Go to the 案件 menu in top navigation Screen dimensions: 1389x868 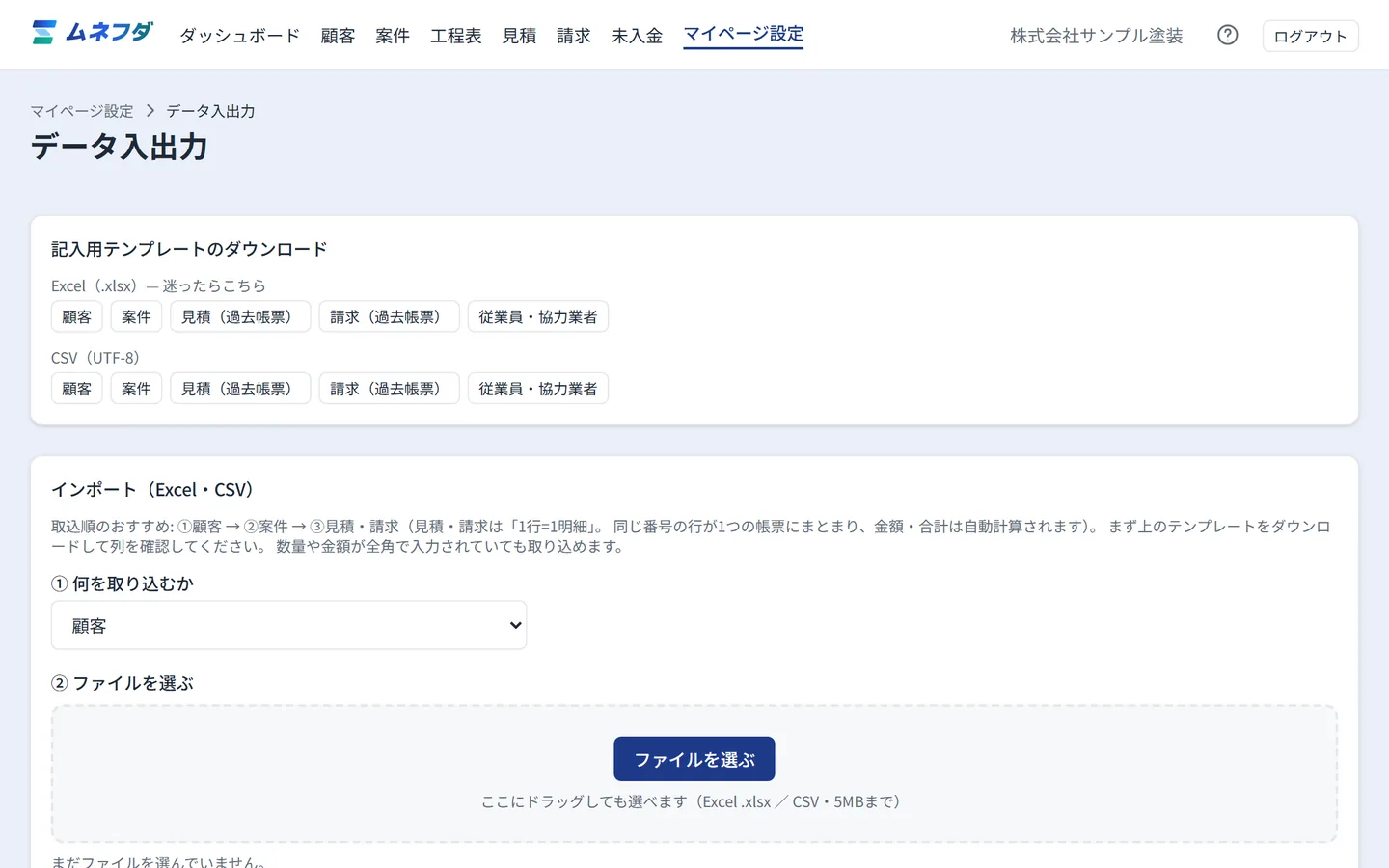coord(393,36)
